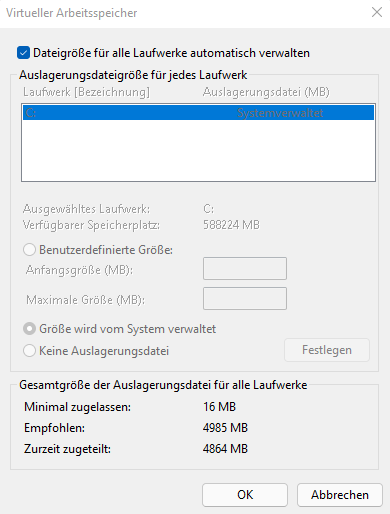Close the Virtueller Arbeitsspeicher dialog

click(x=377, y=12)
